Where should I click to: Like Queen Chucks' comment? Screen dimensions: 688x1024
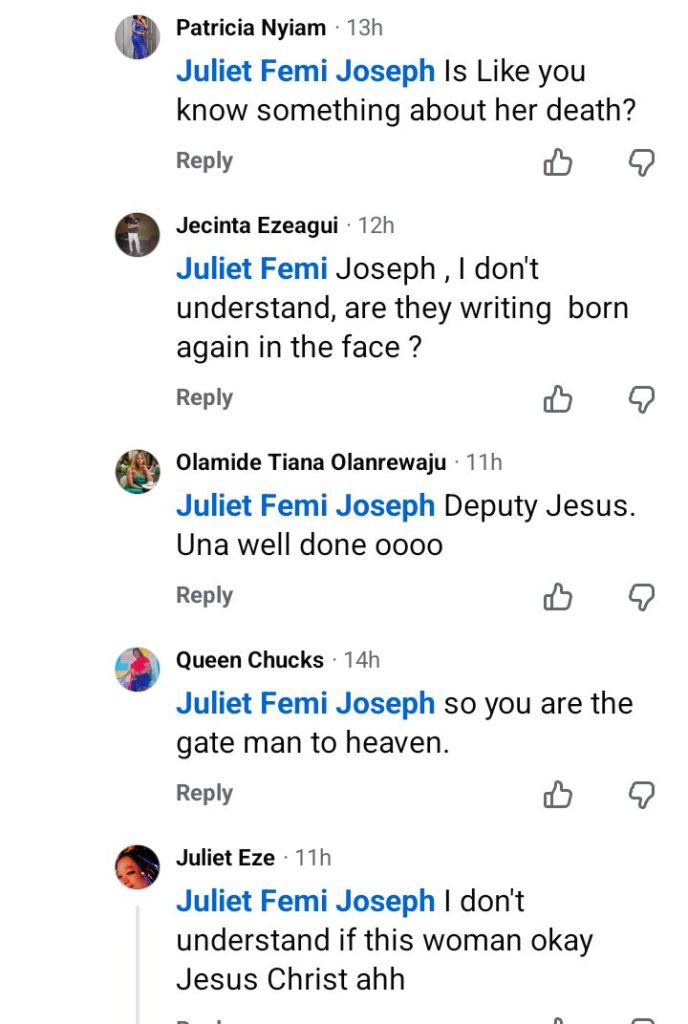coord(558,795)
